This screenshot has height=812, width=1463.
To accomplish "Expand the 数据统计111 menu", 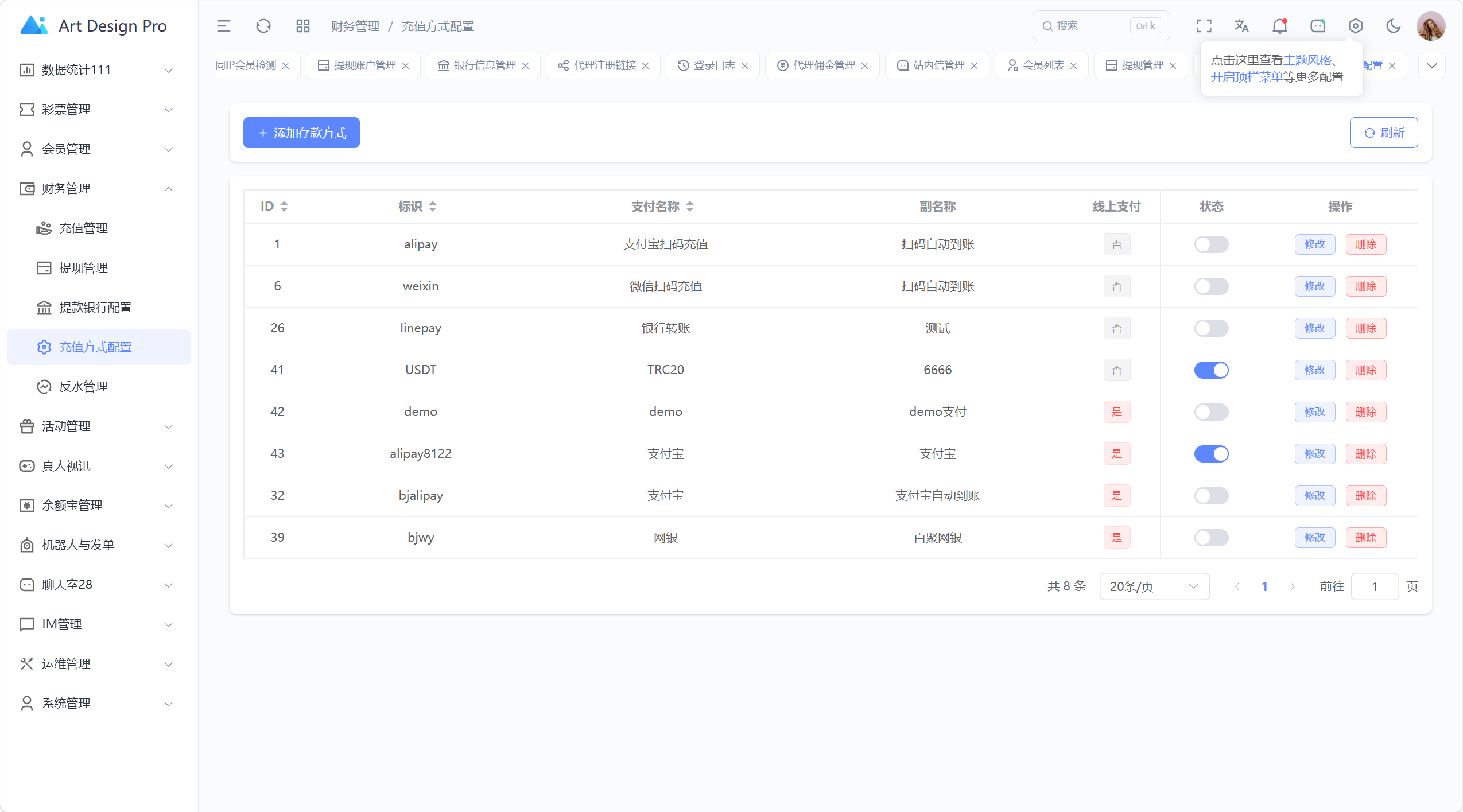I will pos(99,70).
